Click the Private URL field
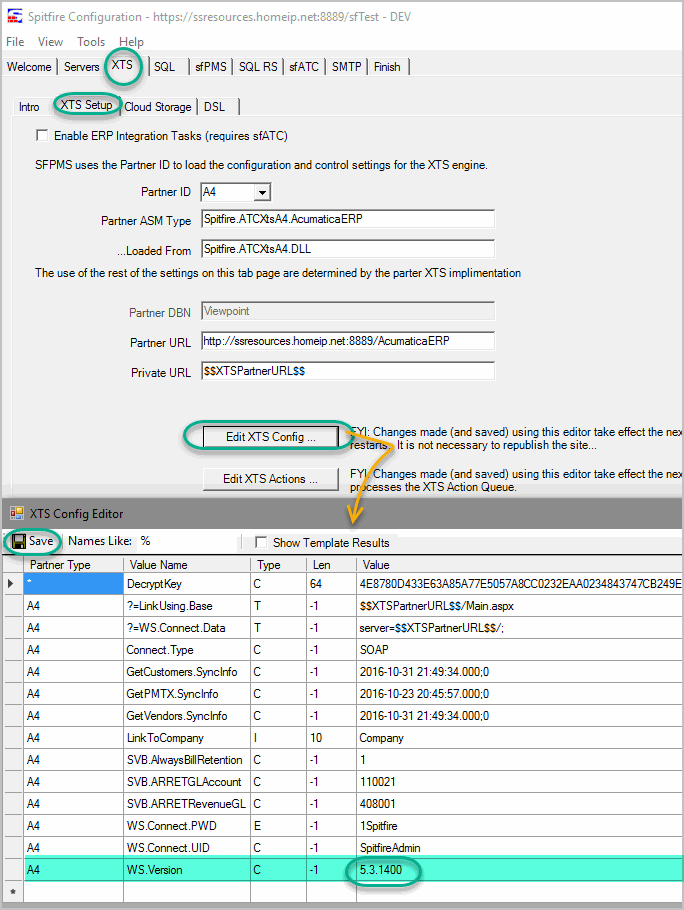 (348, 371)
